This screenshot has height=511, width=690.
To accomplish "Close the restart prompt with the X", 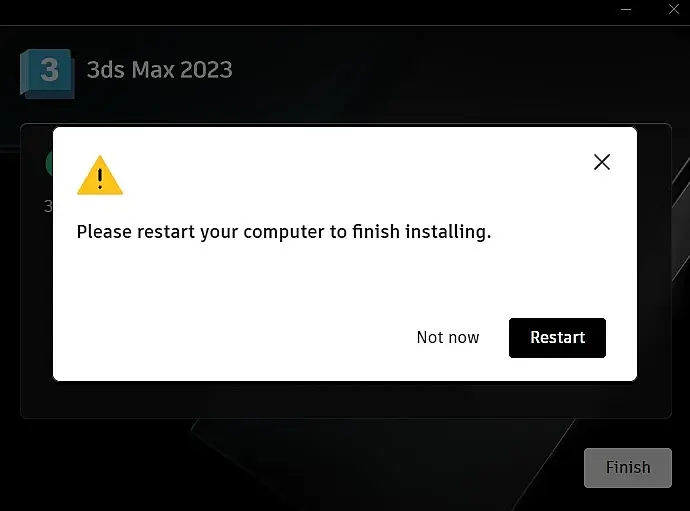I will click(x=602, y=162).
